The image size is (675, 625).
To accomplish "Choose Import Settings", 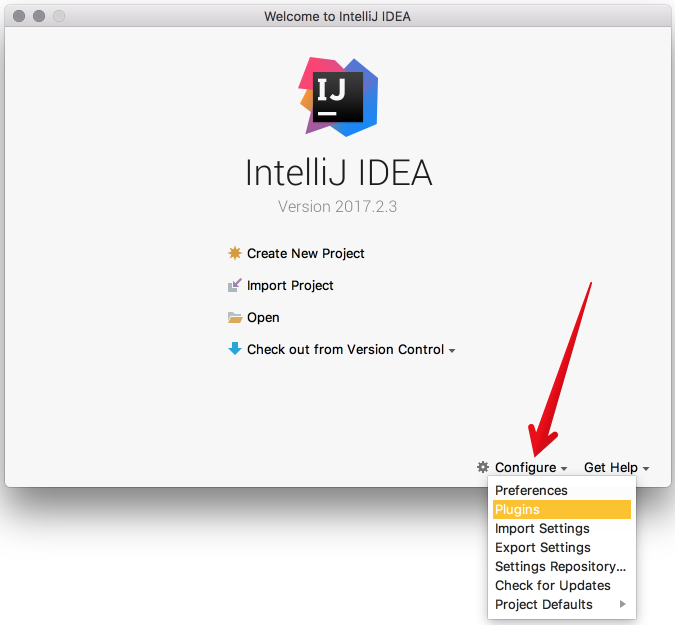I will coord(561,528).
